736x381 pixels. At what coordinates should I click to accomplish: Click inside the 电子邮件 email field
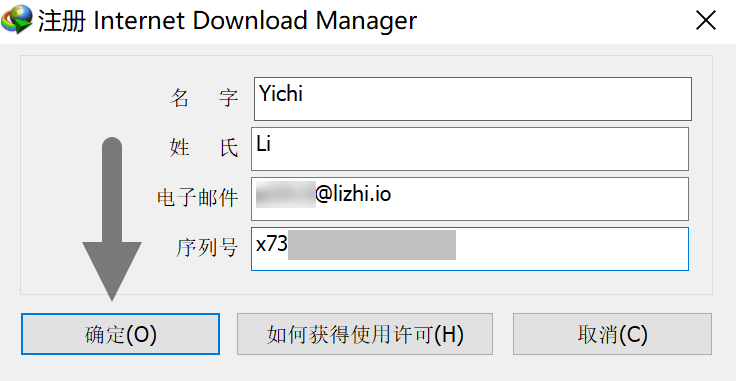[470, 199]
